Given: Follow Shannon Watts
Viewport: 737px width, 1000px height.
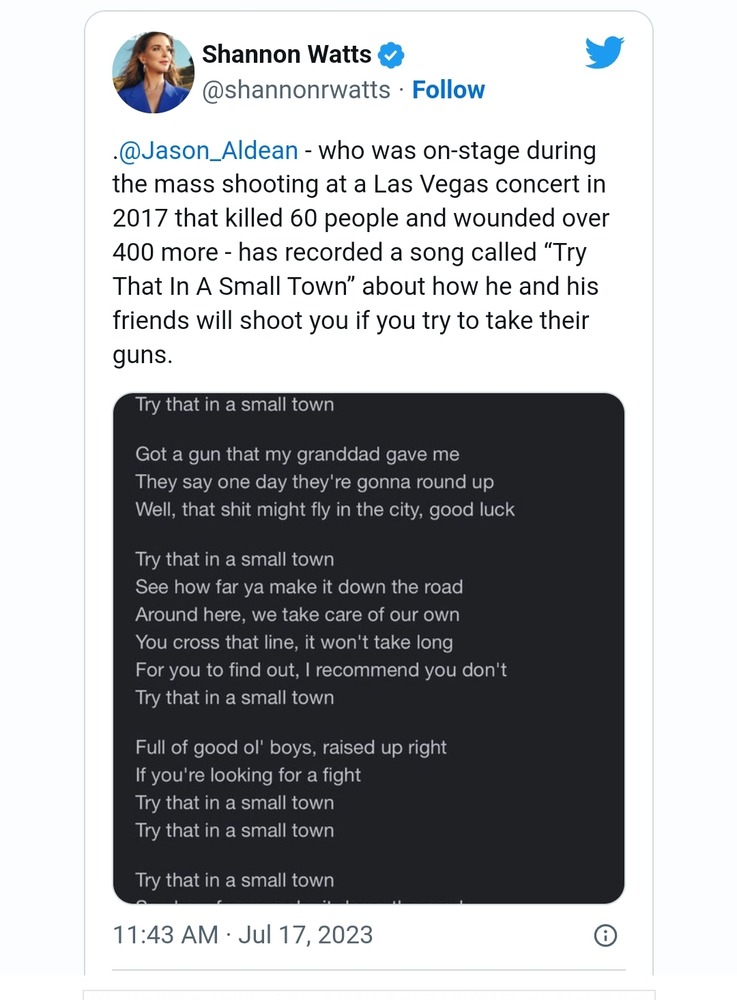Looking at the screenshot, I should pyautogui.click(x=448, y=90).
